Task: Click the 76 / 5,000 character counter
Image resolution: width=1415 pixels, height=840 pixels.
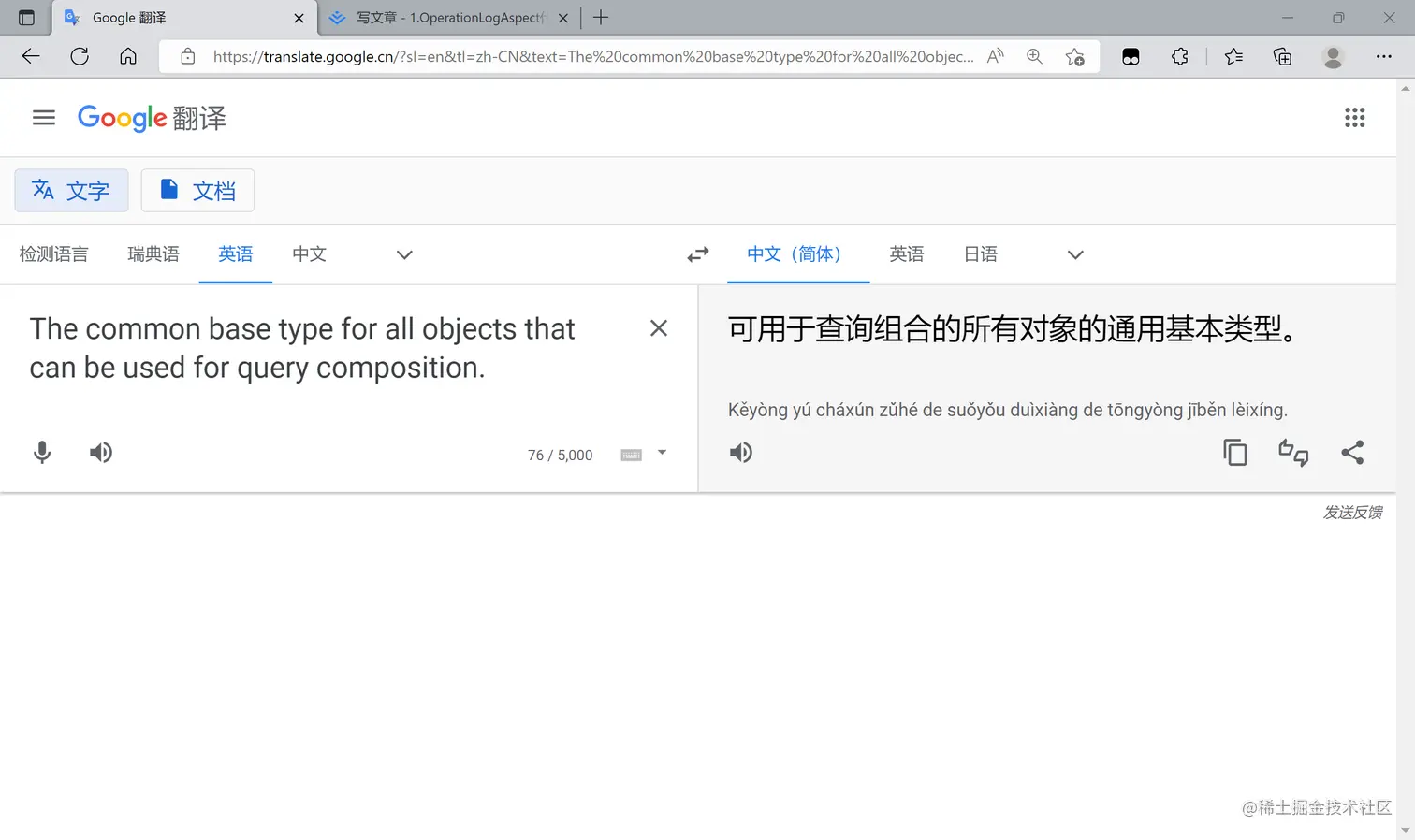Action: point(560,455)
